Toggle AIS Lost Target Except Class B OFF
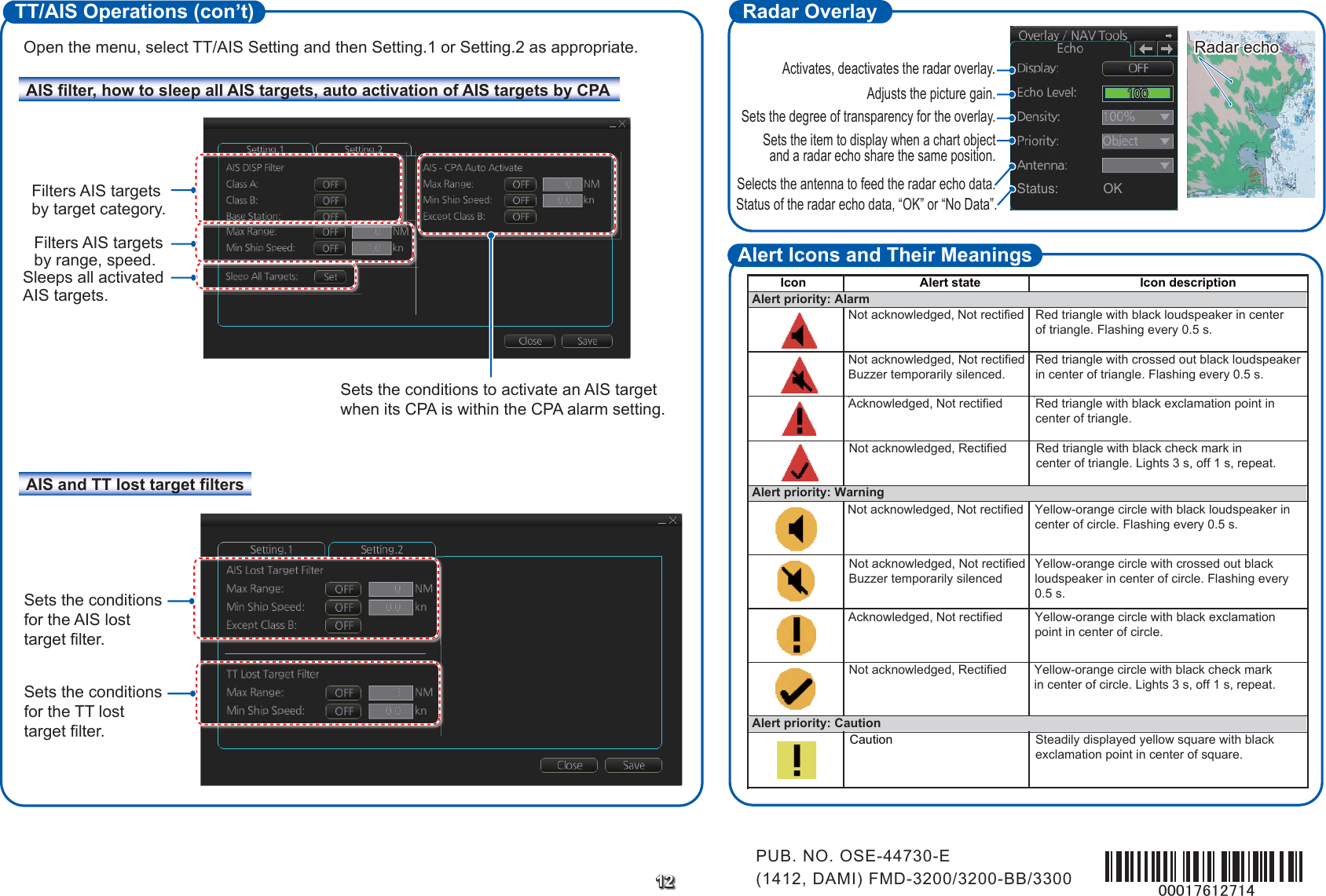This screenshot has width=1326, height=896. (x=343, y=626)
